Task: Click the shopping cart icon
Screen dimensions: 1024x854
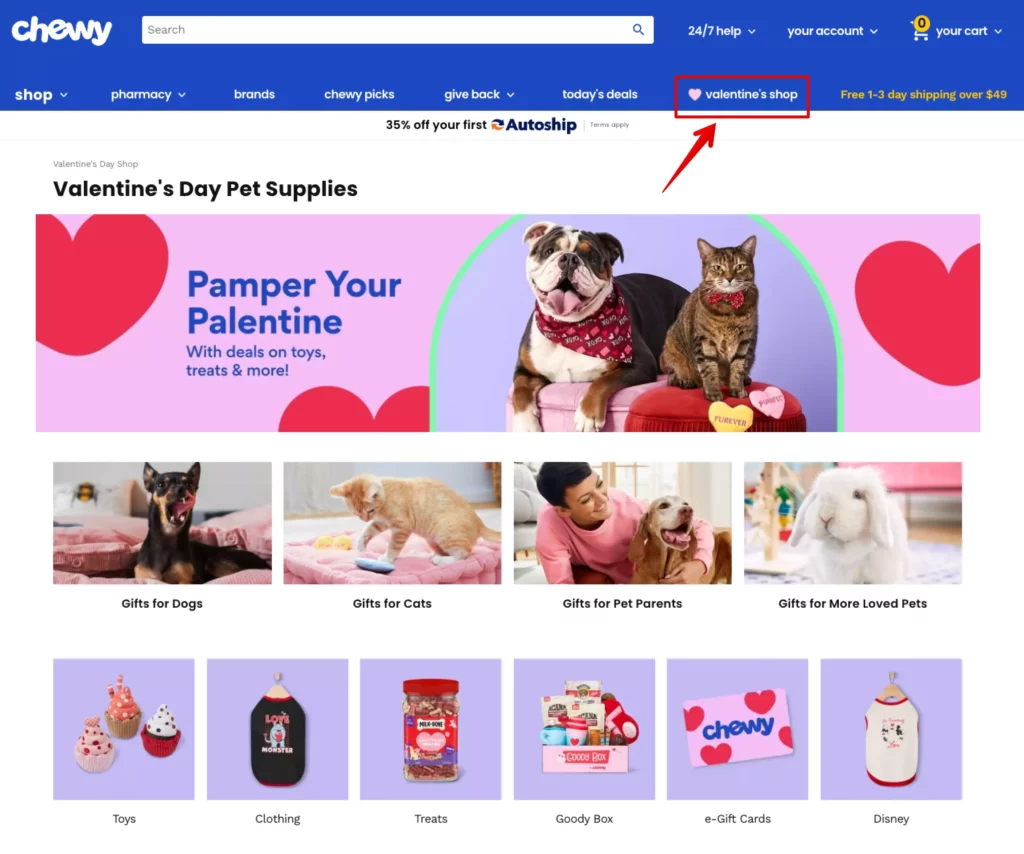Action: [x=920, y=29]
